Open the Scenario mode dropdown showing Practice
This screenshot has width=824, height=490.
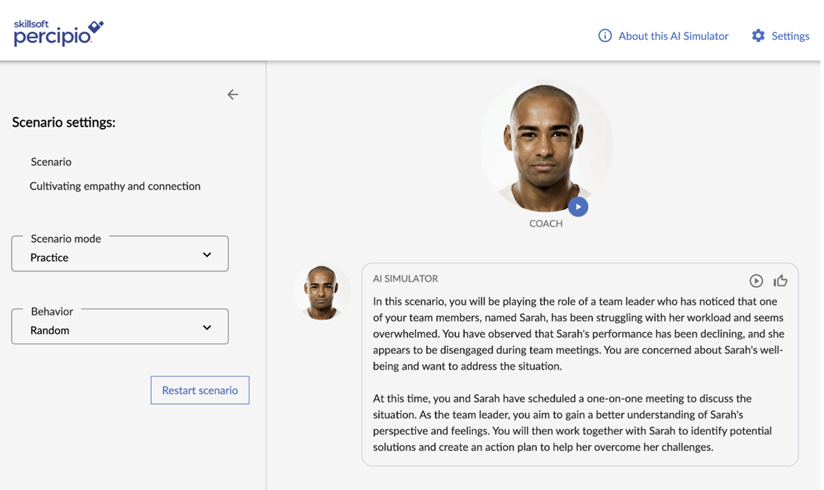[119, 256]
